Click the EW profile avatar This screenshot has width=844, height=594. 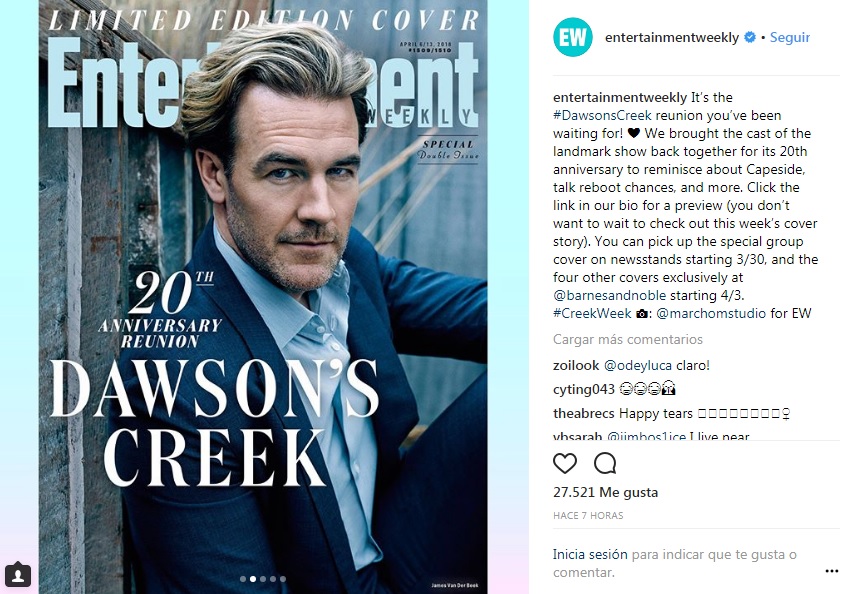click(573, 37)
